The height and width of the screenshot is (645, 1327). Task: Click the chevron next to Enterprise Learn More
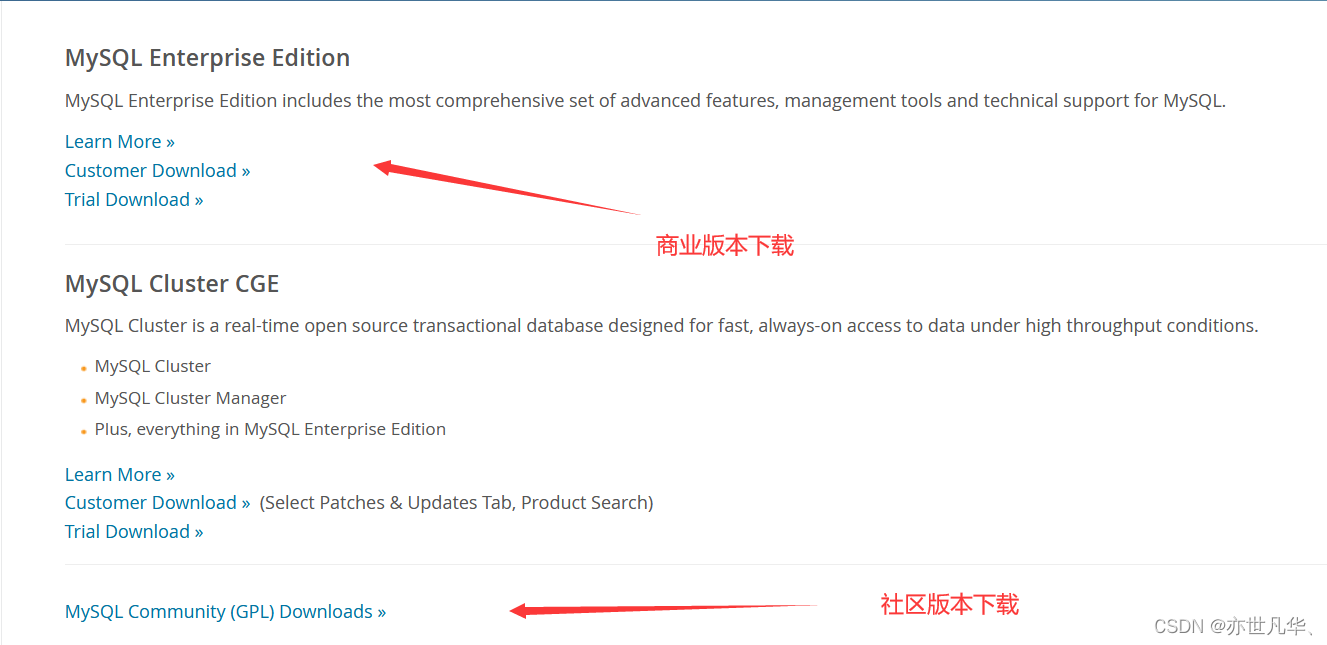click(170, 141)
